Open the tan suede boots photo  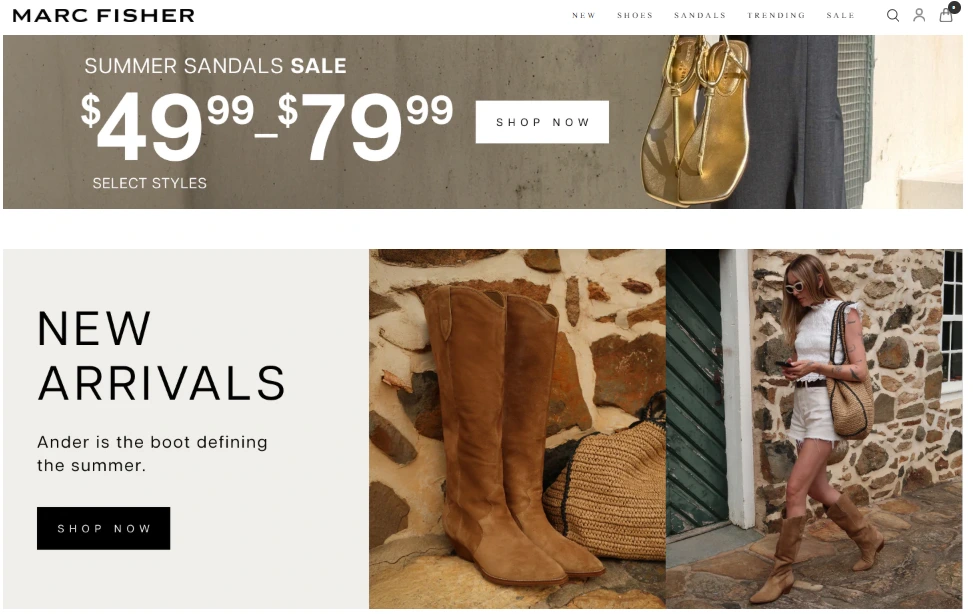point(517,429)
